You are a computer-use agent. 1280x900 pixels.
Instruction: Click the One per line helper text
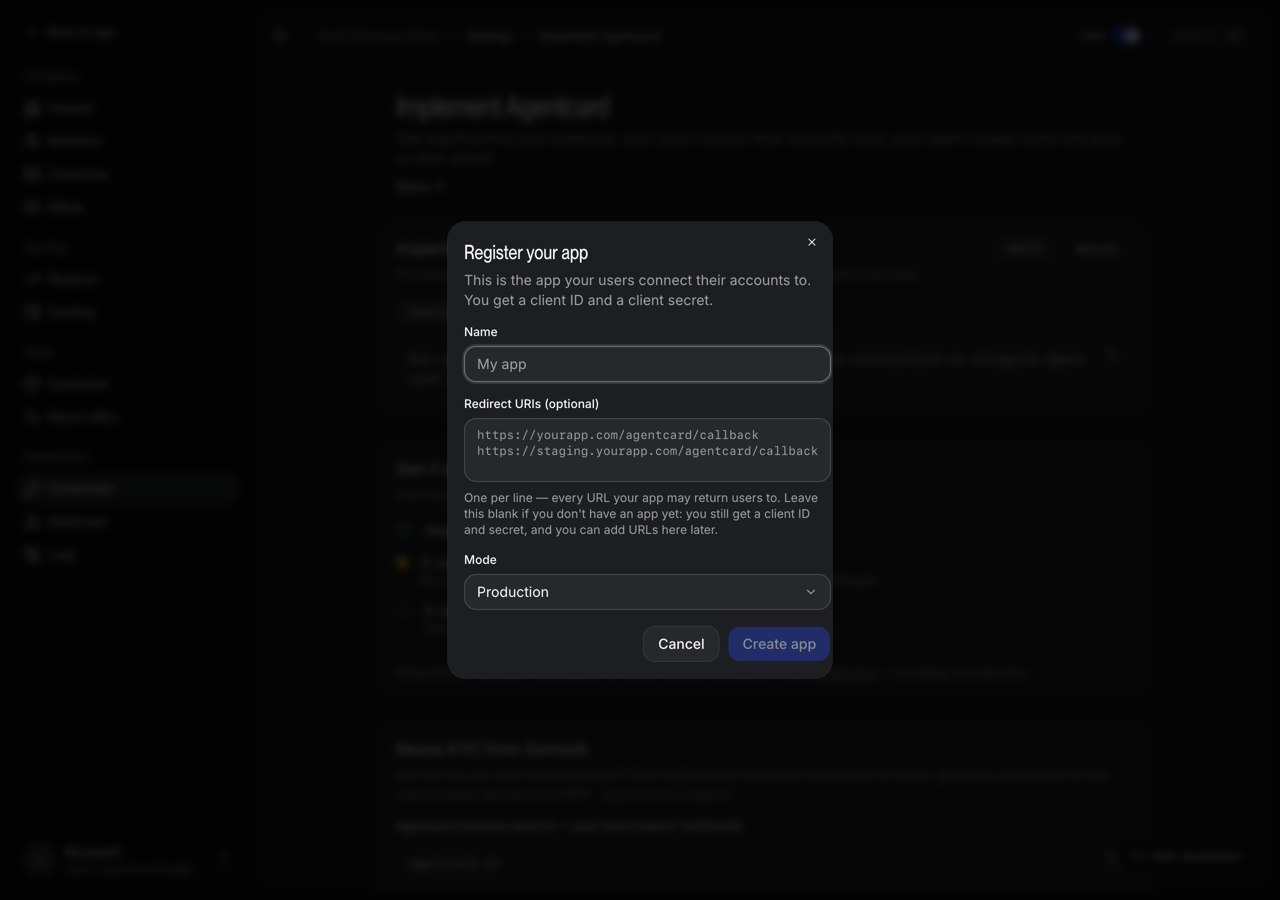(x=641, y=514)
